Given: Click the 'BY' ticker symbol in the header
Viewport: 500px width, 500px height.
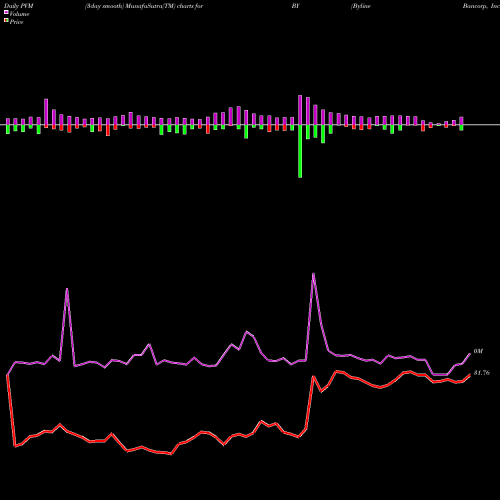Looking at the screenshot, I should pyautogui.click(x=295, y=6).
